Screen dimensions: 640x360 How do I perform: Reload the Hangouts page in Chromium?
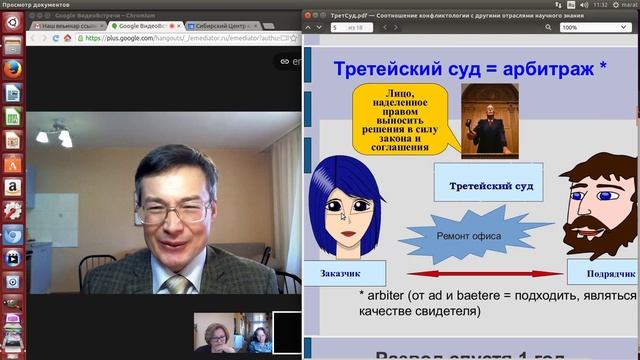pyautogui.click(x=56, y=38)
